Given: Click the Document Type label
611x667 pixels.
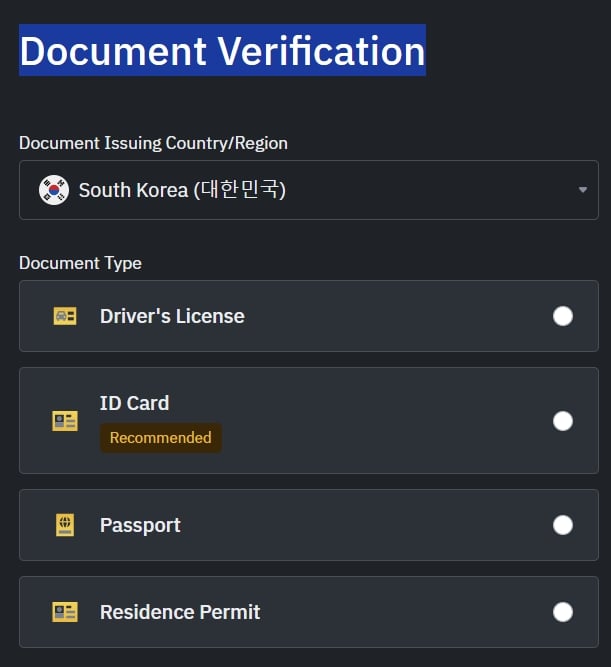Looking at the screenshot, I should pos(80,263).
